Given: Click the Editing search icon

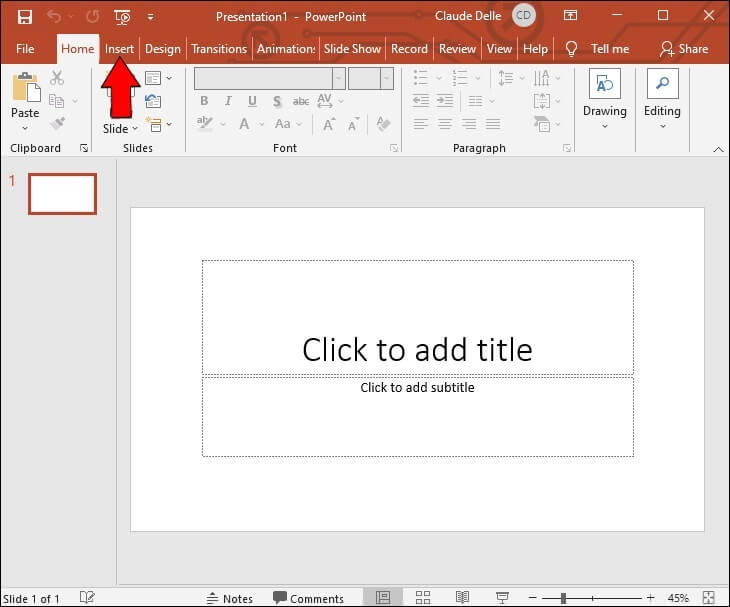Looking at the screenshot, I should (662, 84).
